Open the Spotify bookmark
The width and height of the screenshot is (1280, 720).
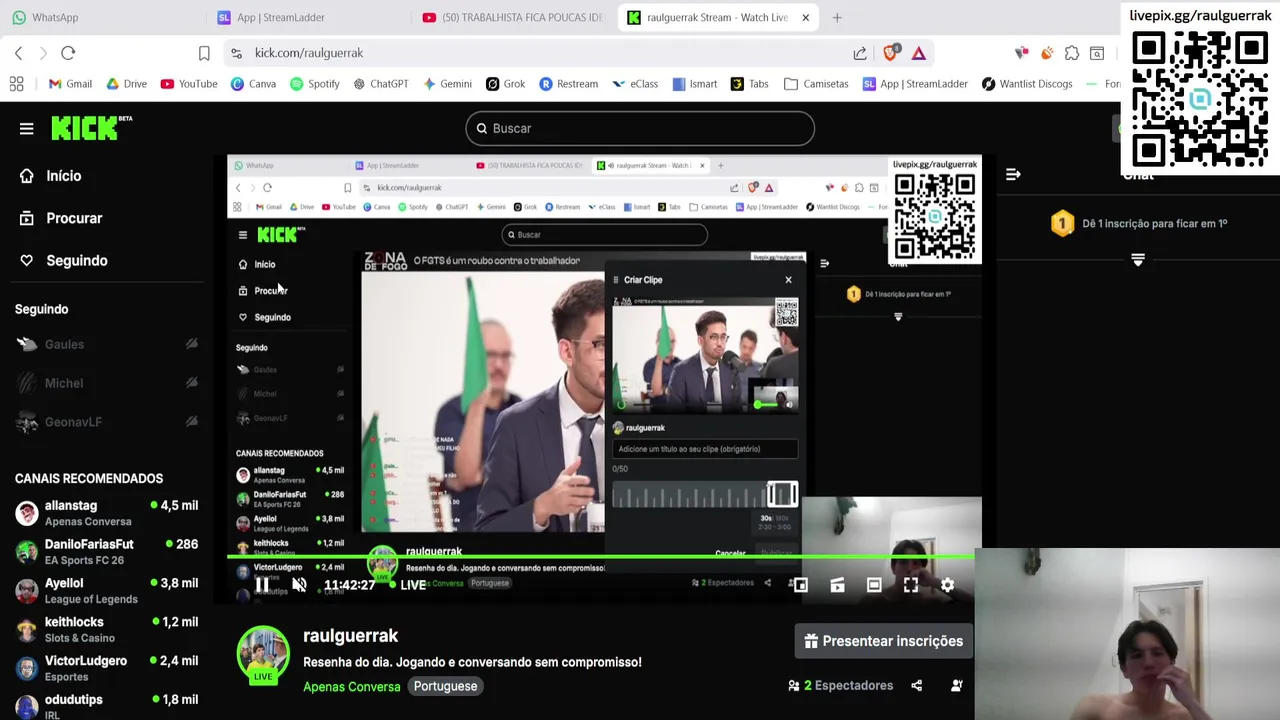tap(315, 84)
